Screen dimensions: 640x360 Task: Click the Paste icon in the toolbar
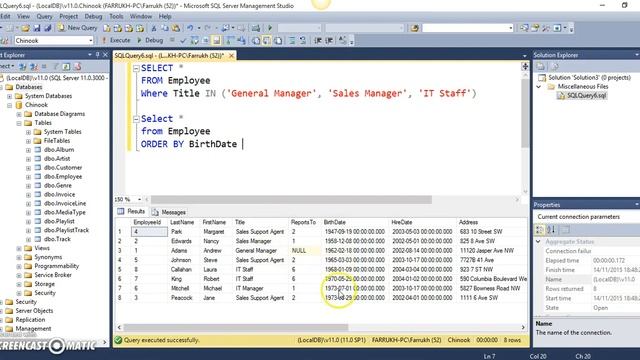coord(176,28)
